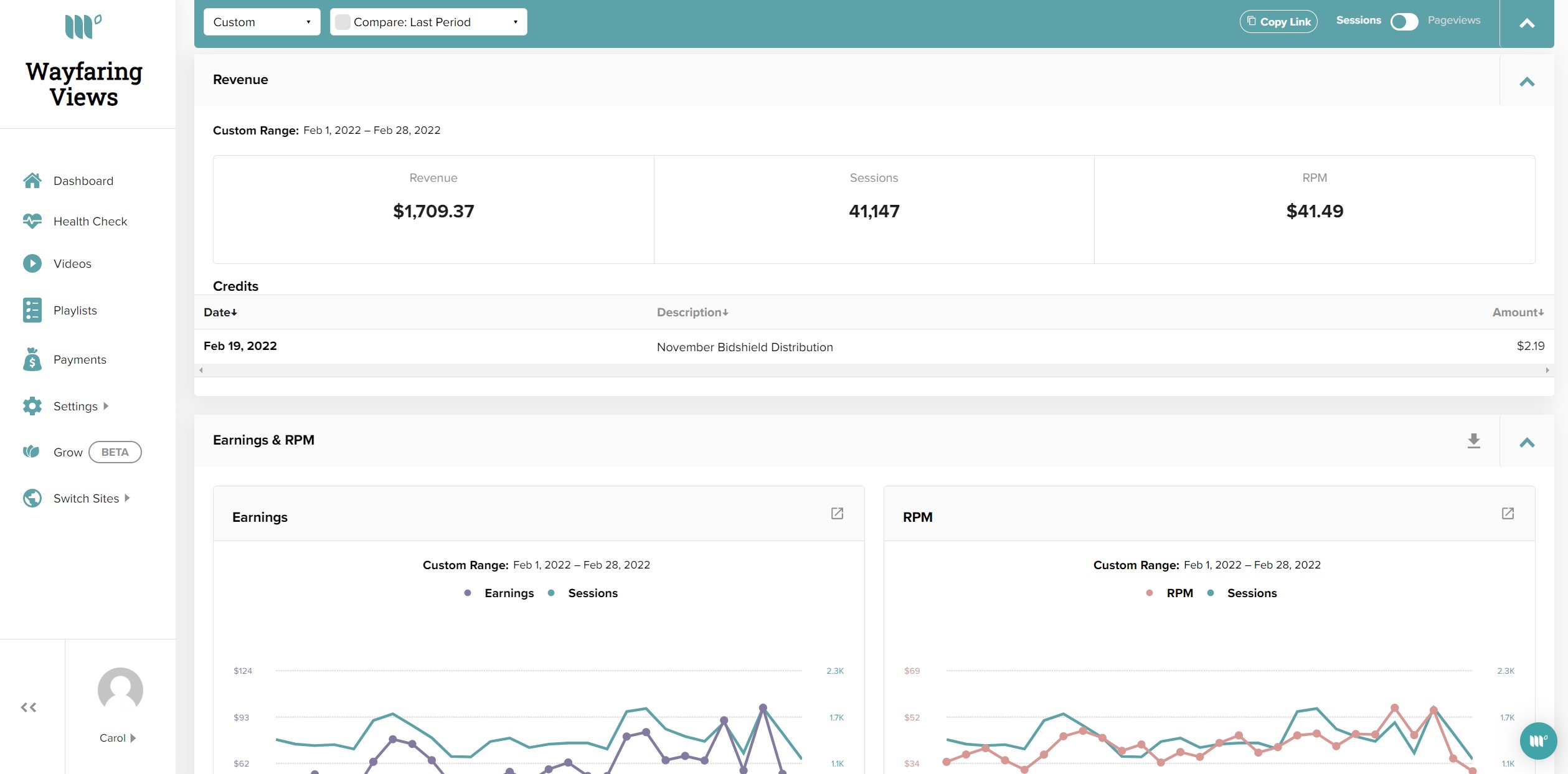The height and width of the screenshot is (774, 1568).
Task: Click the Videos play icon
Action: [x=32, y=263]
